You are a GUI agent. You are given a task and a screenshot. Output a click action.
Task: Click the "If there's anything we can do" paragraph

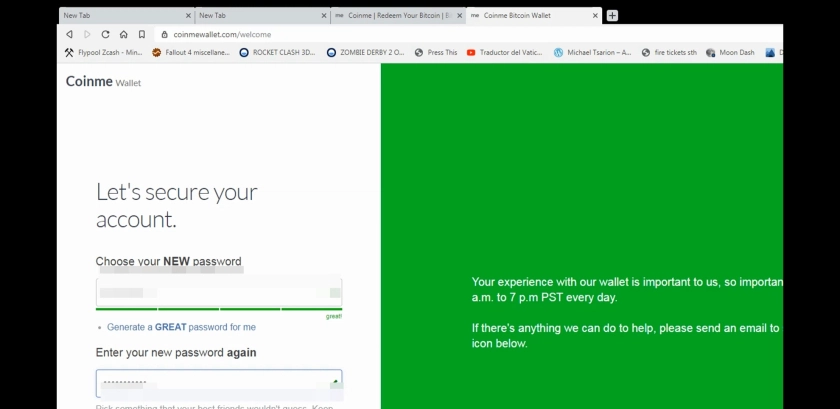626,336
